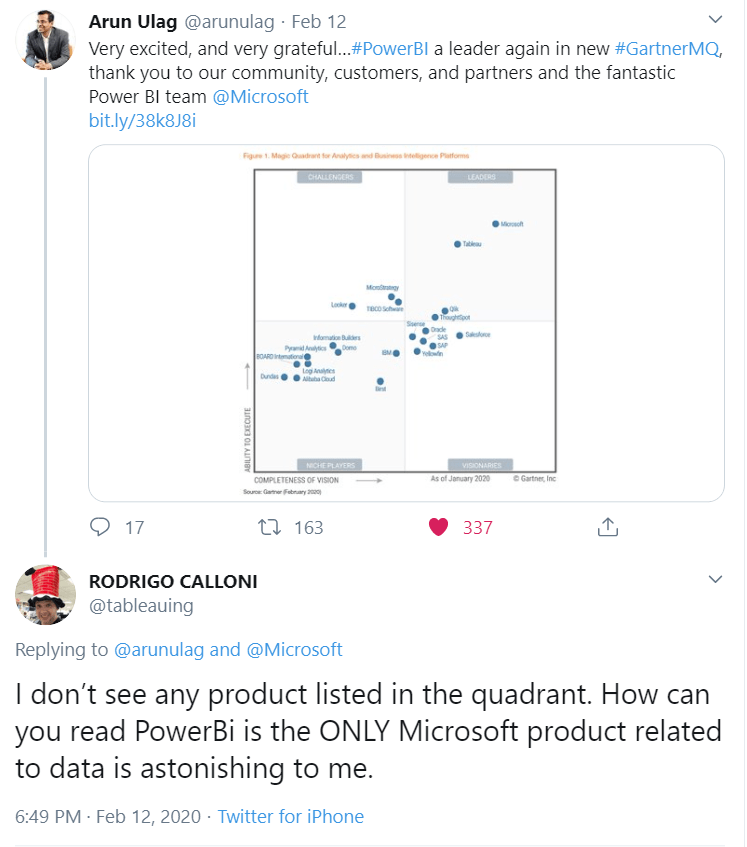Expand Rodrigo Calloni tweet options chevron
Screen dimensions: 747x847
[715, 580]
